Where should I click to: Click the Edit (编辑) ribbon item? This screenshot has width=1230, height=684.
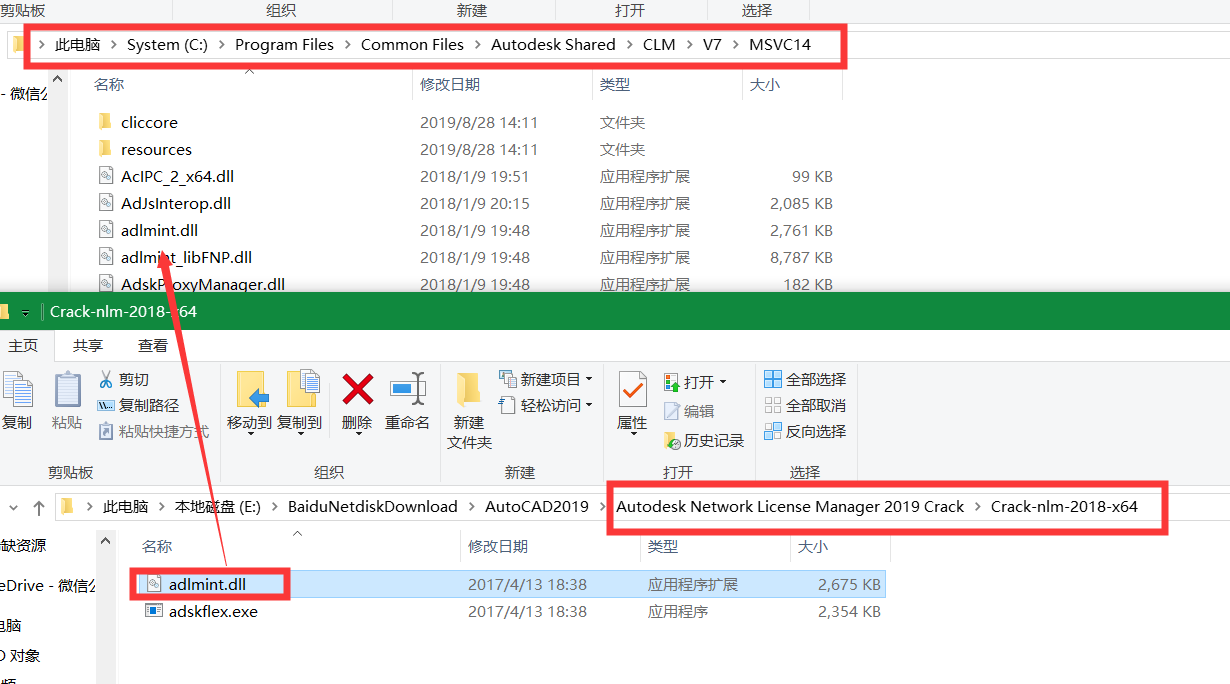[690, 411]
